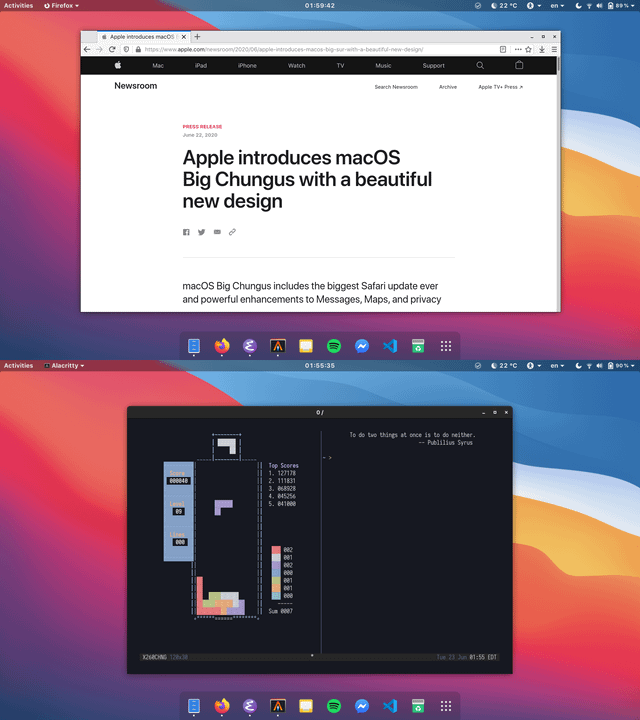This screenshot has width=640, height=720.
Task: Open Alacritty app menu in top panel
Action: (64, 366)
